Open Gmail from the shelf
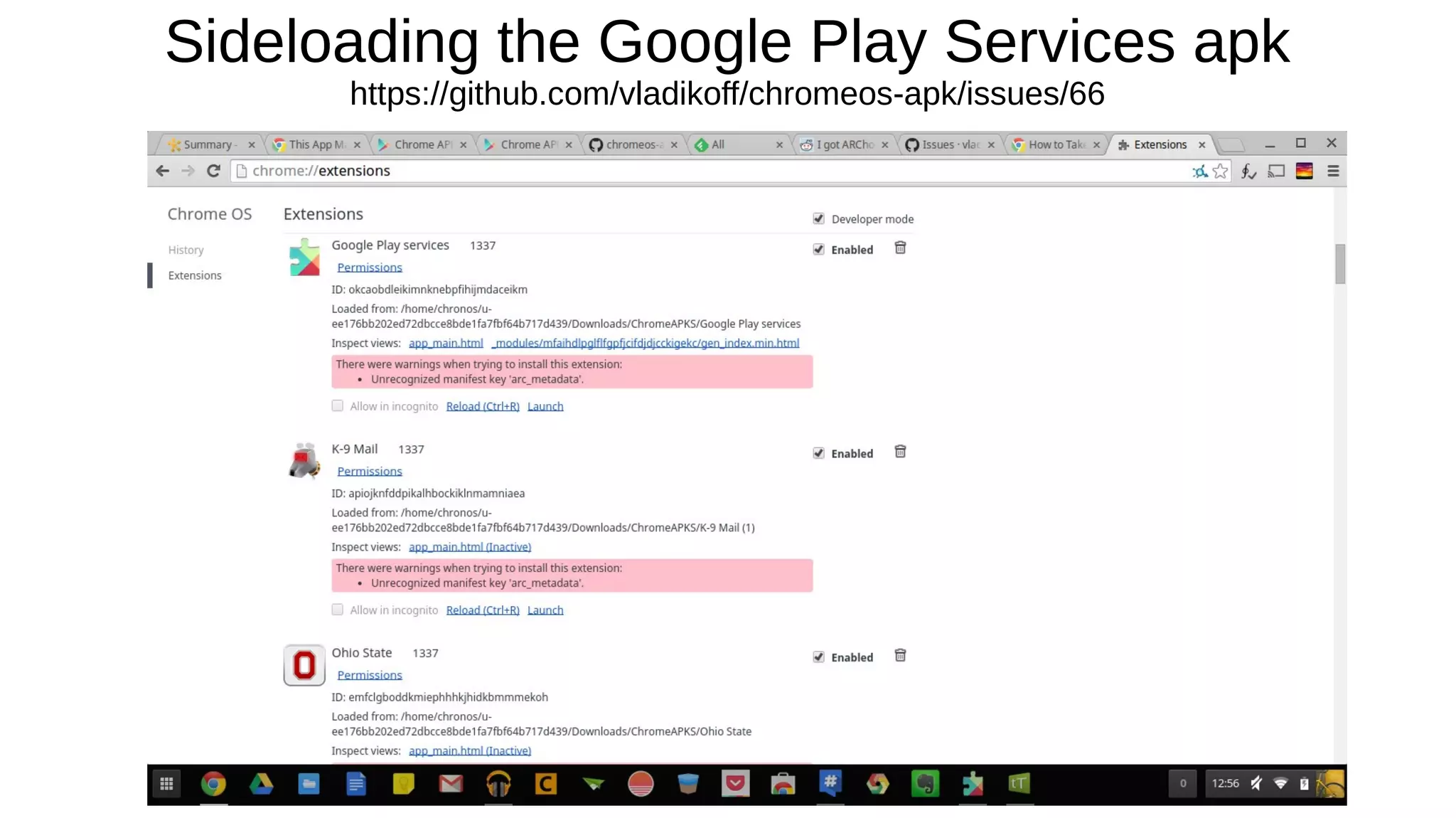This screenshot has height=818, width=1456. point(451,784)
